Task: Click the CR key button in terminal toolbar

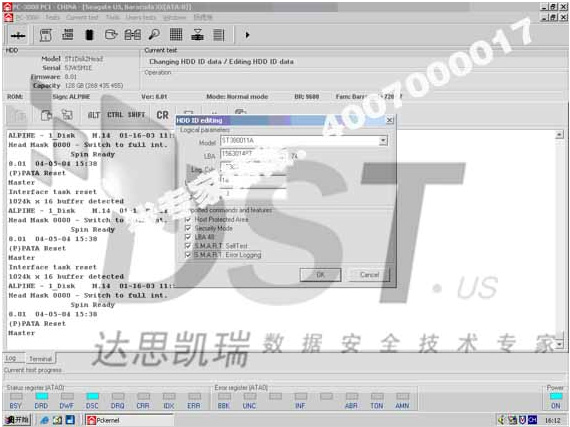Action: pyautogui.click(x=162, y=115)
